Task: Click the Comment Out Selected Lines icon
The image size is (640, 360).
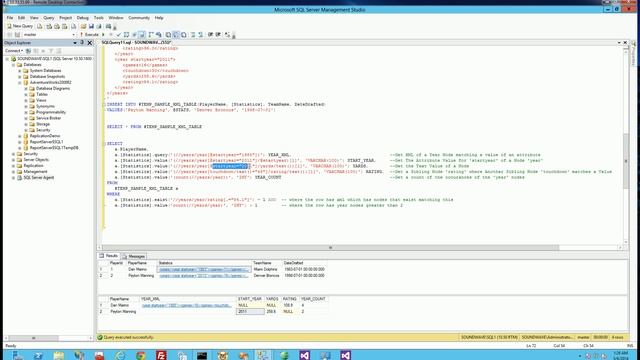Action: pyautogui.click(x=193, y=35)
